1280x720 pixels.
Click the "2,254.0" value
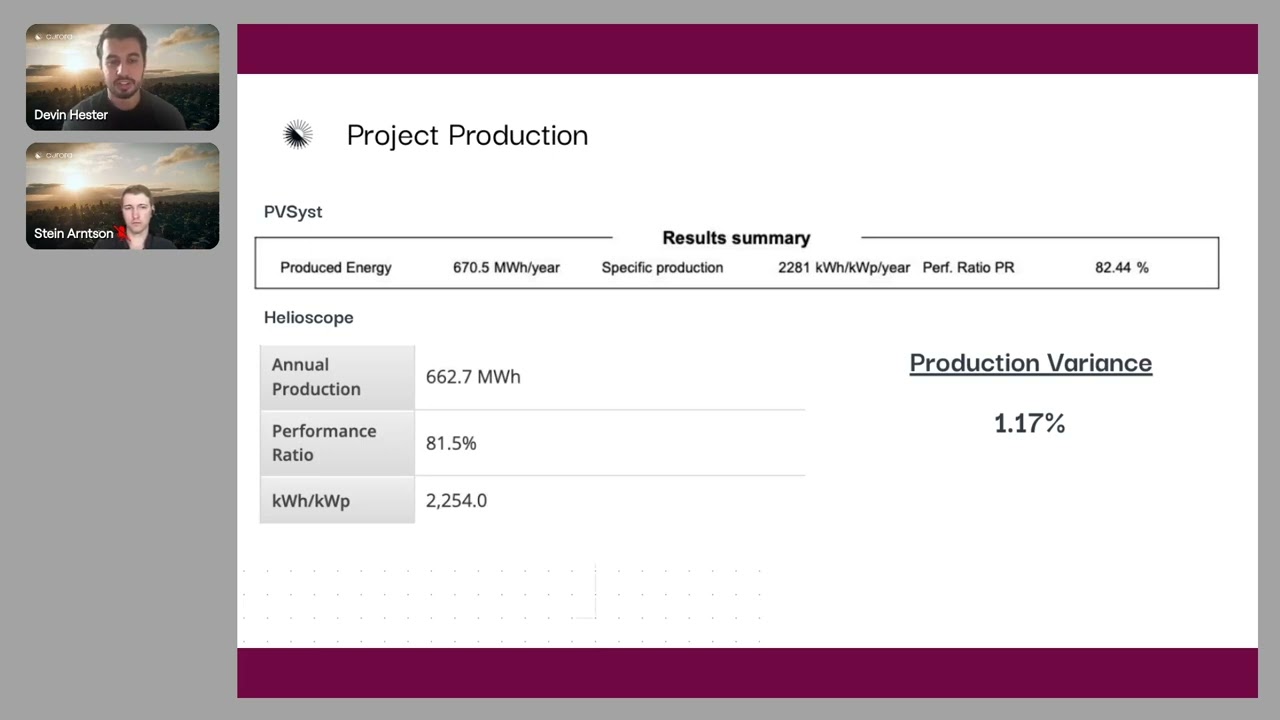coord(456,501)
